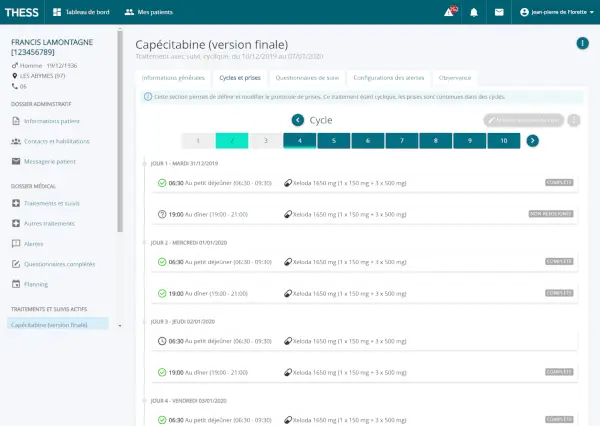The height and width of the screenshot is (426, 600).
Task: Select cycle 1
Action: click(x=198, y=141)
